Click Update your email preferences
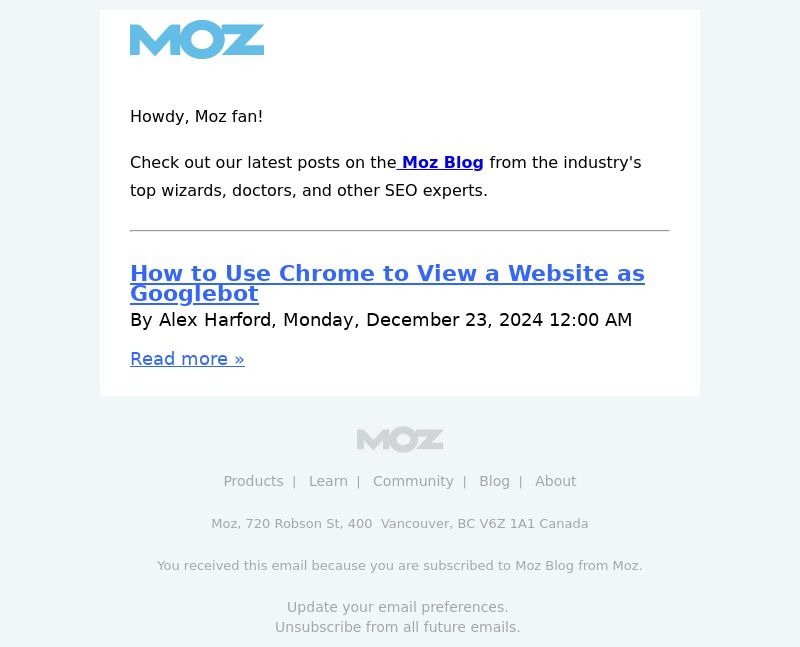The image size is (800, 647). pos(397,607)
